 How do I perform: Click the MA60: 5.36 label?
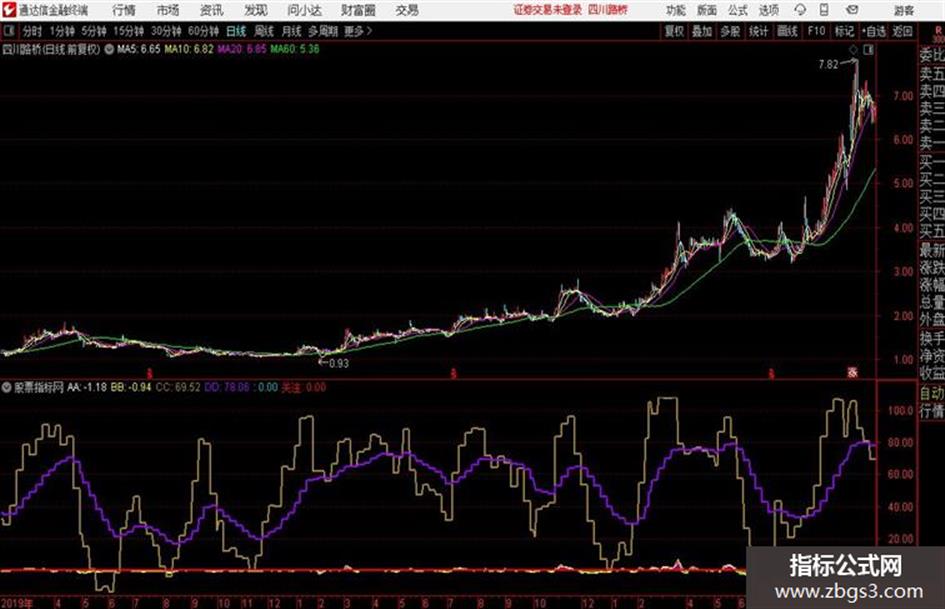click(295, 49)
